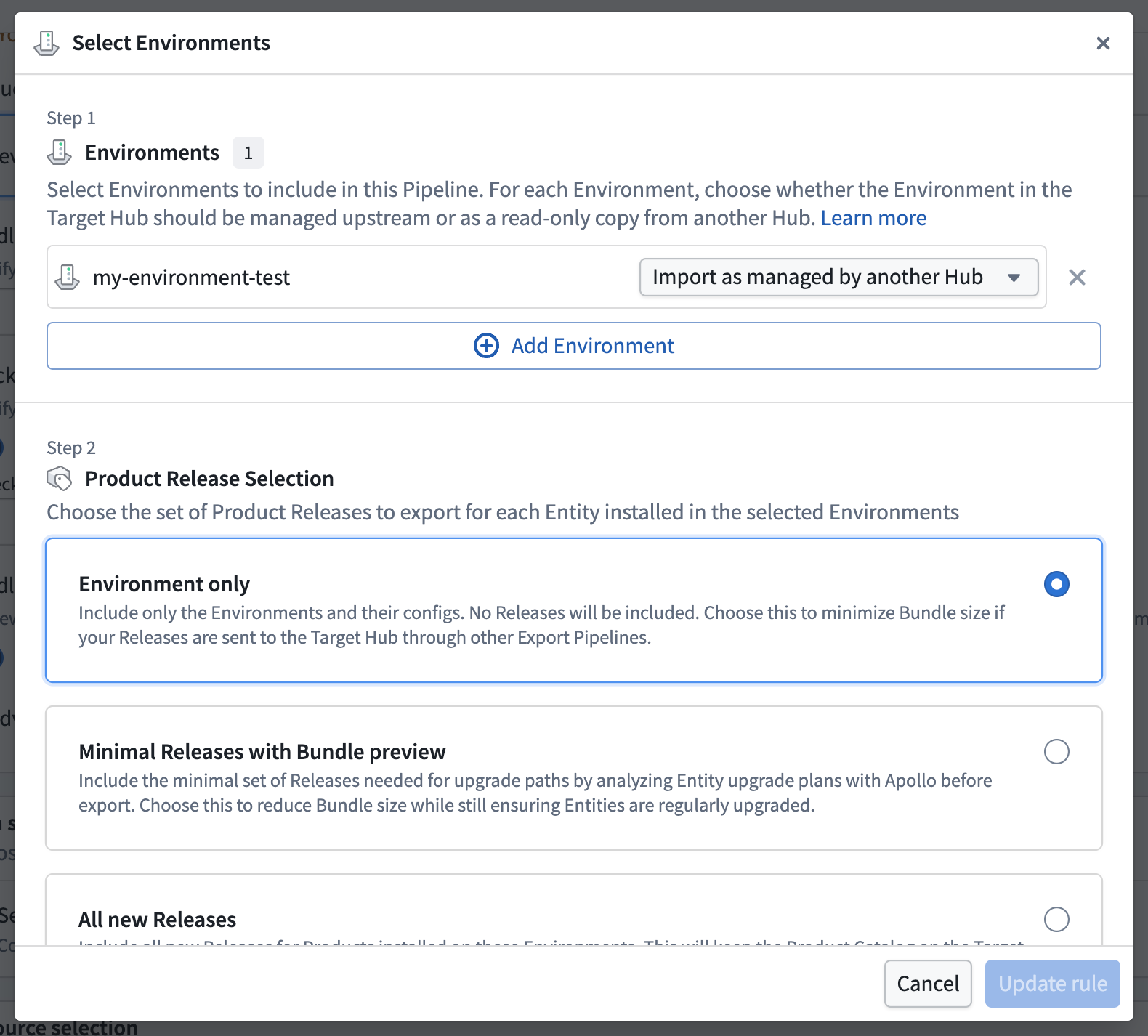The width and height of the screenshot is (1148, 1036).
Task: Click the my-environment-test name text
Action: (x=191, y=278)
